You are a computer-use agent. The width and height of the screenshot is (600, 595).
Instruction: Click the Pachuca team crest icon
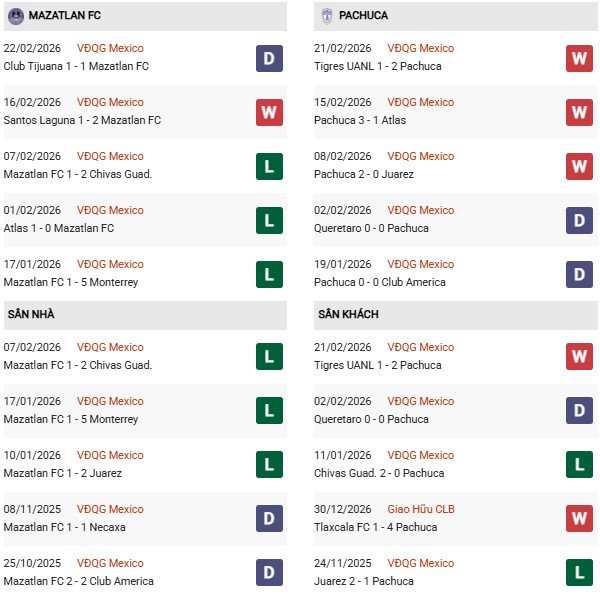pos(327,16)
